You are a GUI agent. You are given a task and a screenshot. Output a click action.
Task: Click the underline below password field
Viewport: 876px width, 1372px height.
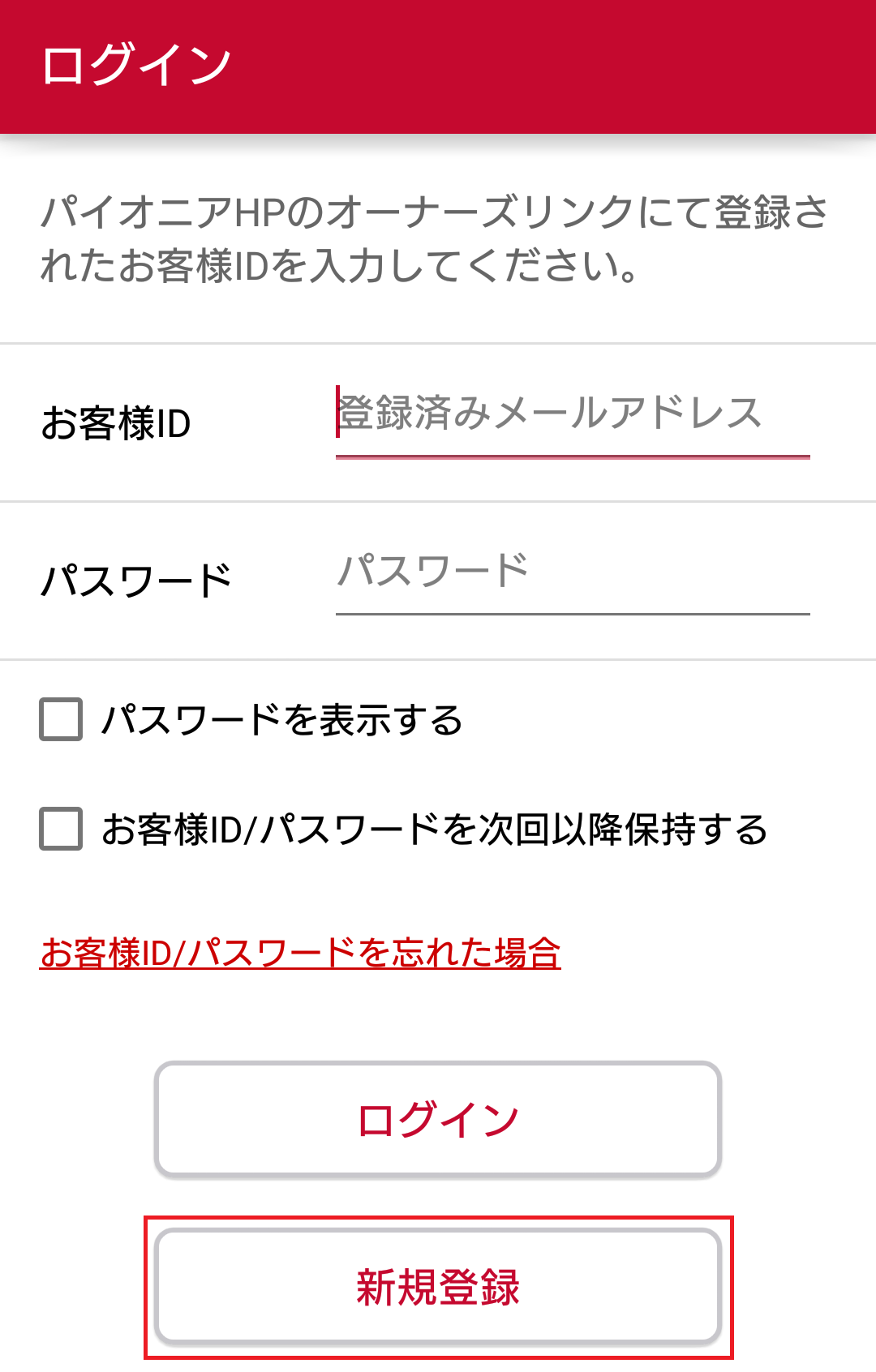pos(573,614)
